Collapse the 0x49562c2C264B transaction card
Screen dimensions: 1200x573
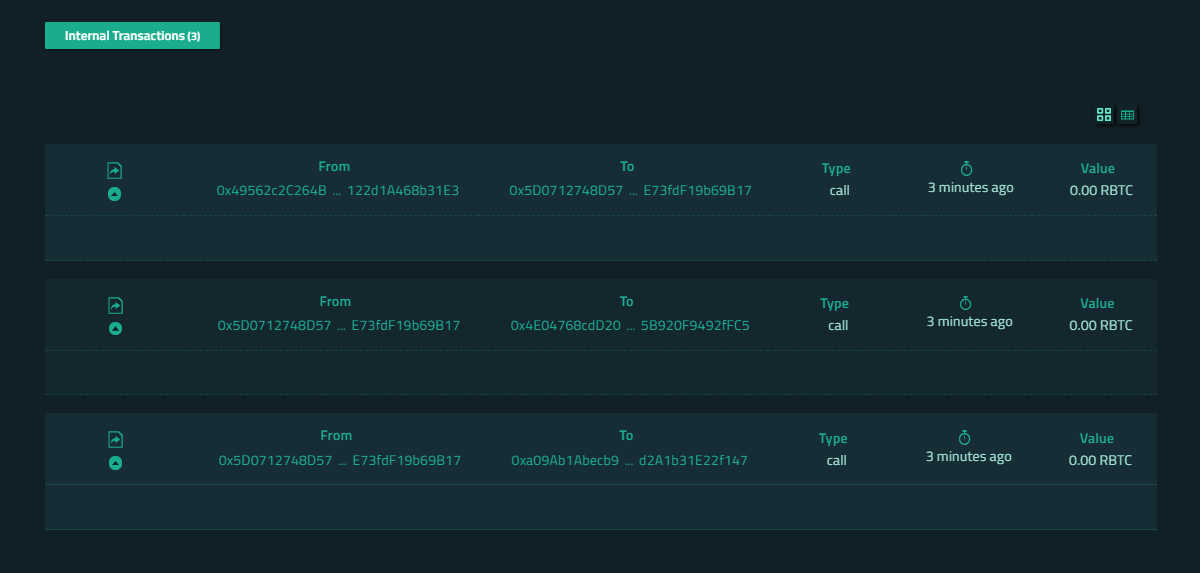pos(114,194)
